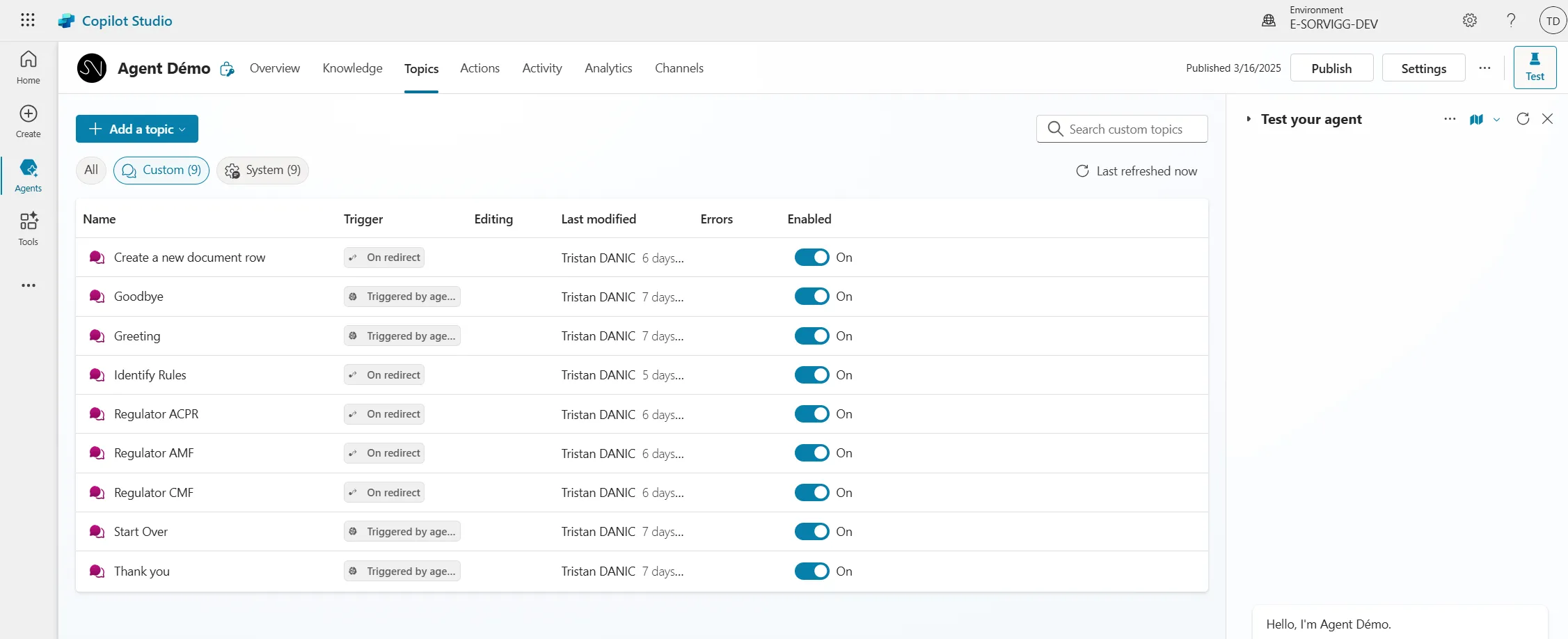Open the Regulator AMF topic

click(x=154, y=453)
